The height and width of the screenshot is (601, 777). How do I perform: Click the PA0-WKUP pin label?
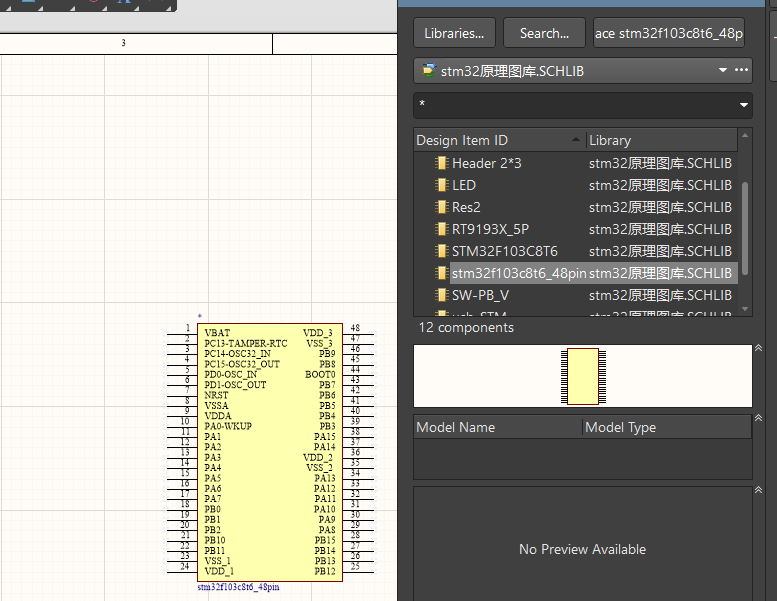pos(228,426)
